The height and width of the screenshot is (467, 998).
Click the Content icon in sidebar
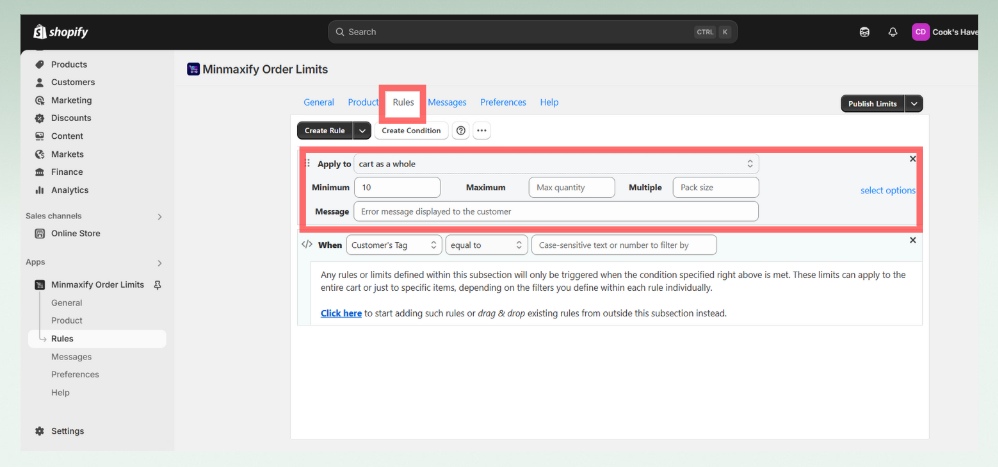39,136
